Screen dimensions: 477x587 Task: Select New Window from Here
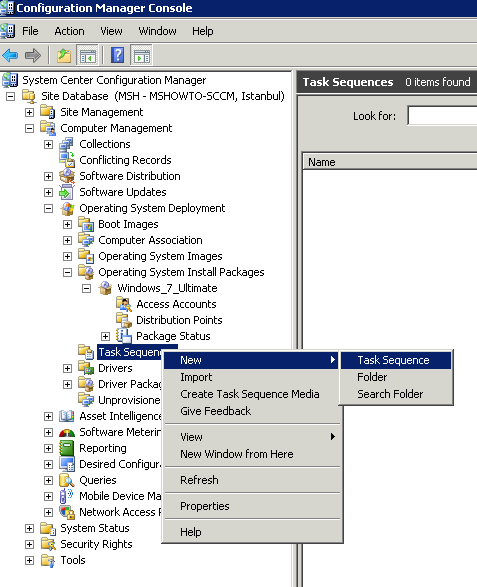pyautogui.click(x=252, y=454)
